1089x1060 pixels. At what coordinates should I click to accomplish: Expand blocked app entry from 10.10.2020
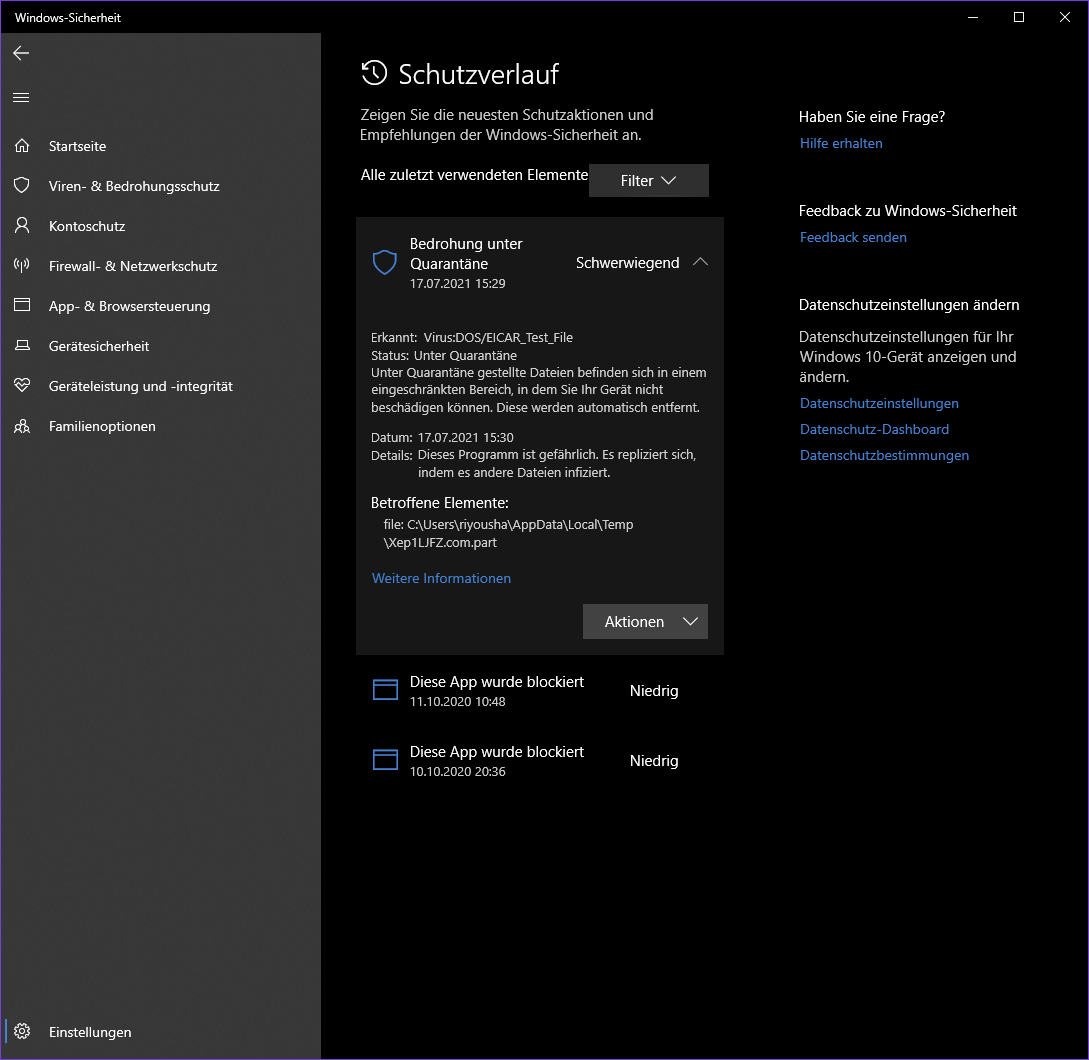tap(540, 761)
